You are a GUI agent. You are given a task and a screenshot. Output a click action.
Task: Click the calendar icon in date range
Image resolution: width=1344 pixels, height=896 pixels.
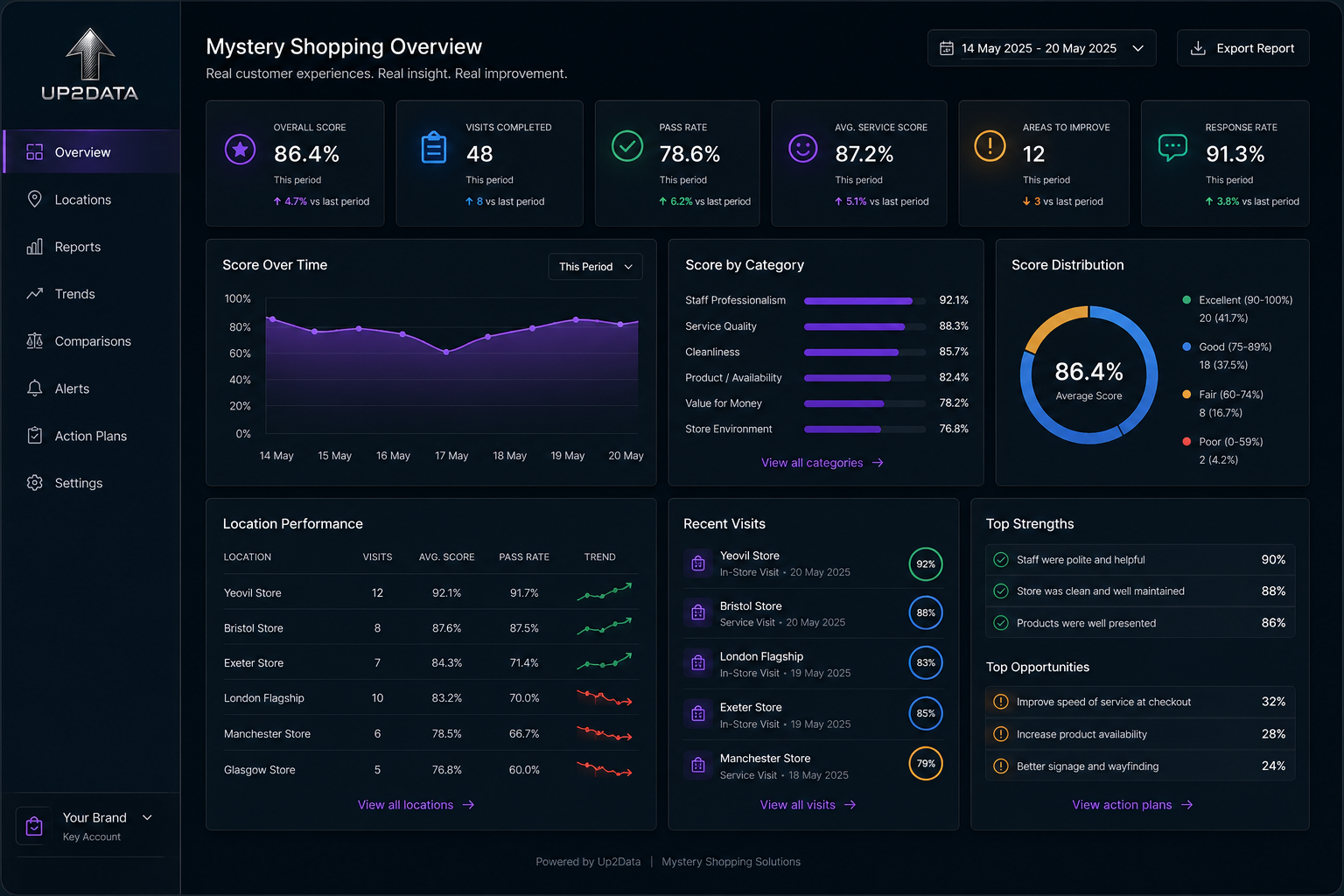point(947,48)
